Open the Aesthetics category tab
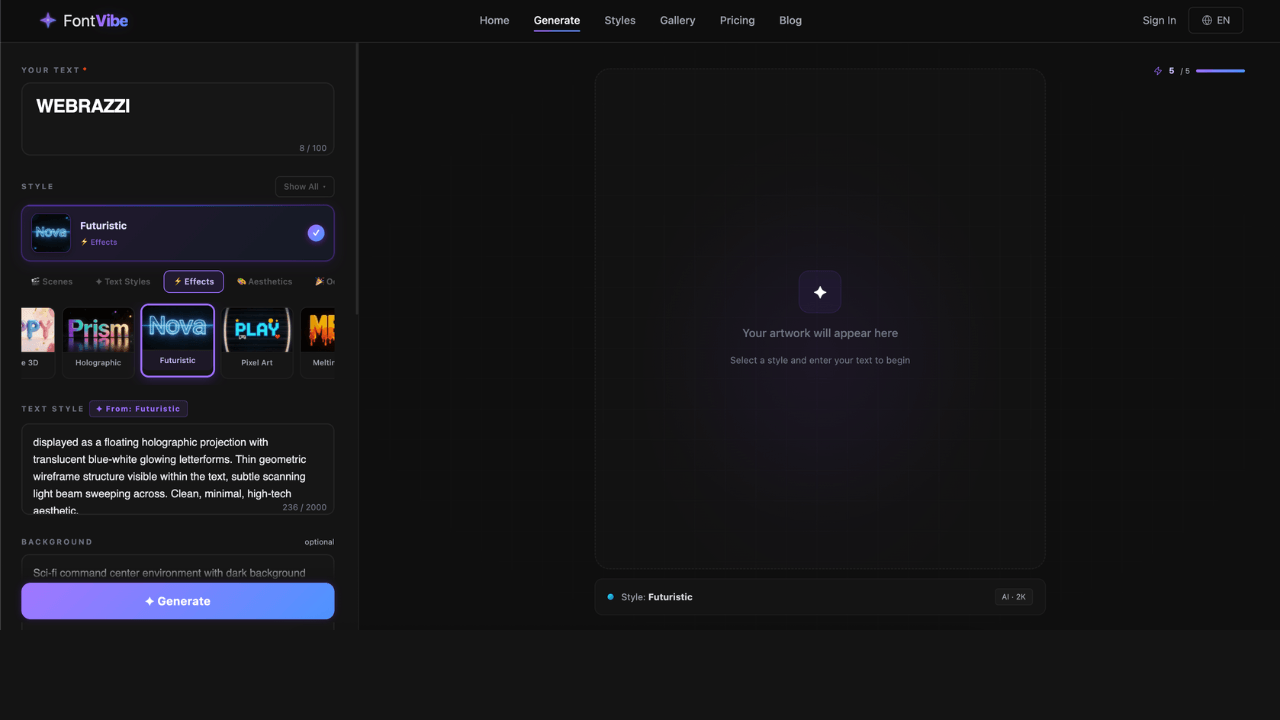 click(x=265, y=282)
